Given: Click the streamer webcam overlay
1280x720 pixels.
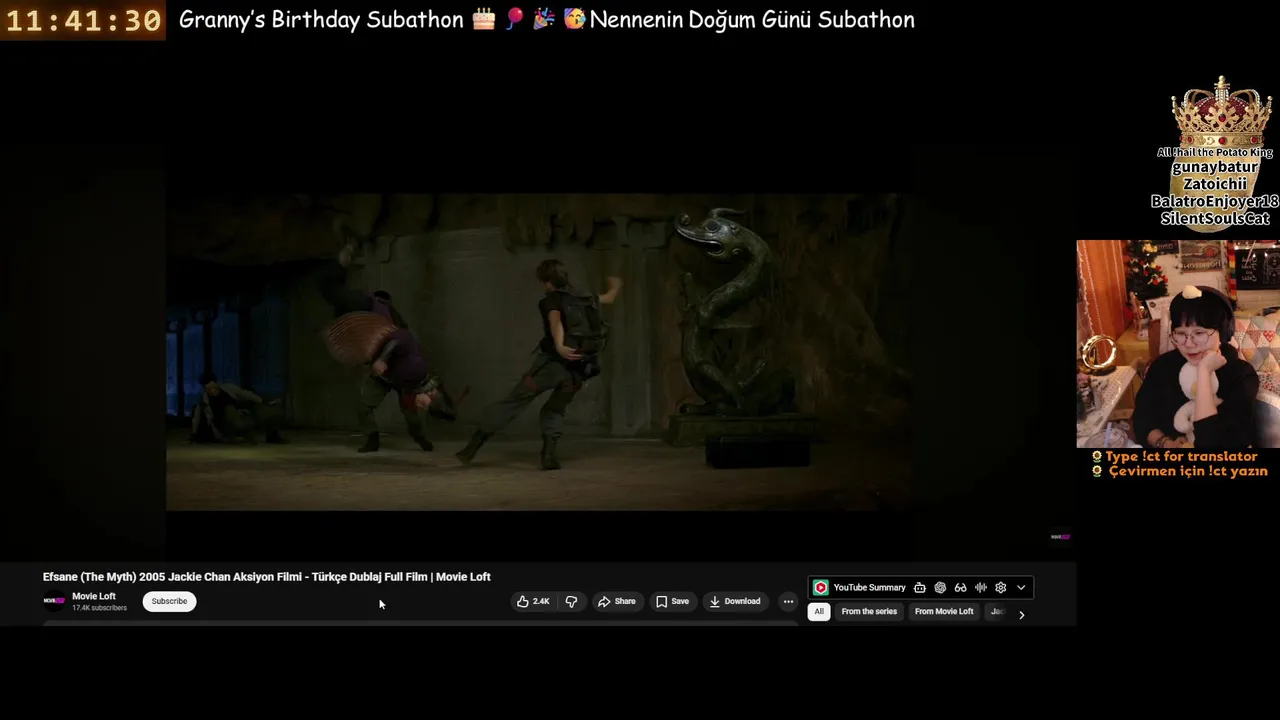Looking at the screenshot, I should click(1178, 344).
